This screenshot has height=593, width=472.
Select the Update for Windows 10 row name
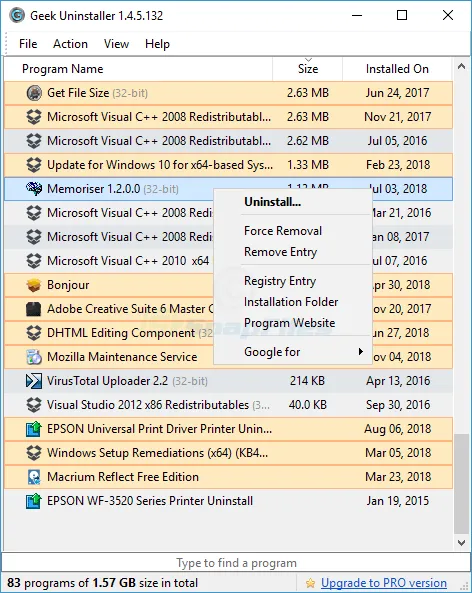click(x=160, y=165)
